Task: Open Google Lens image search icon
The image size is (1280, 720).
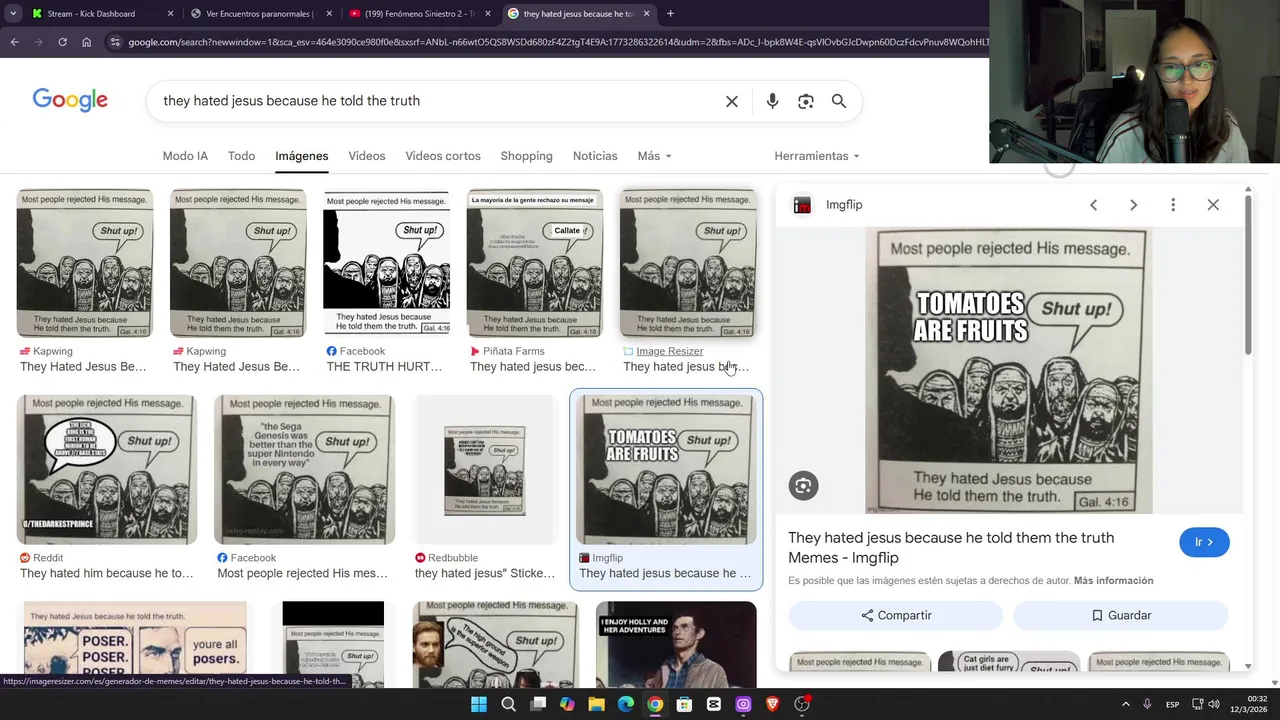Action: pyautogui.click(x=806, y=101)
